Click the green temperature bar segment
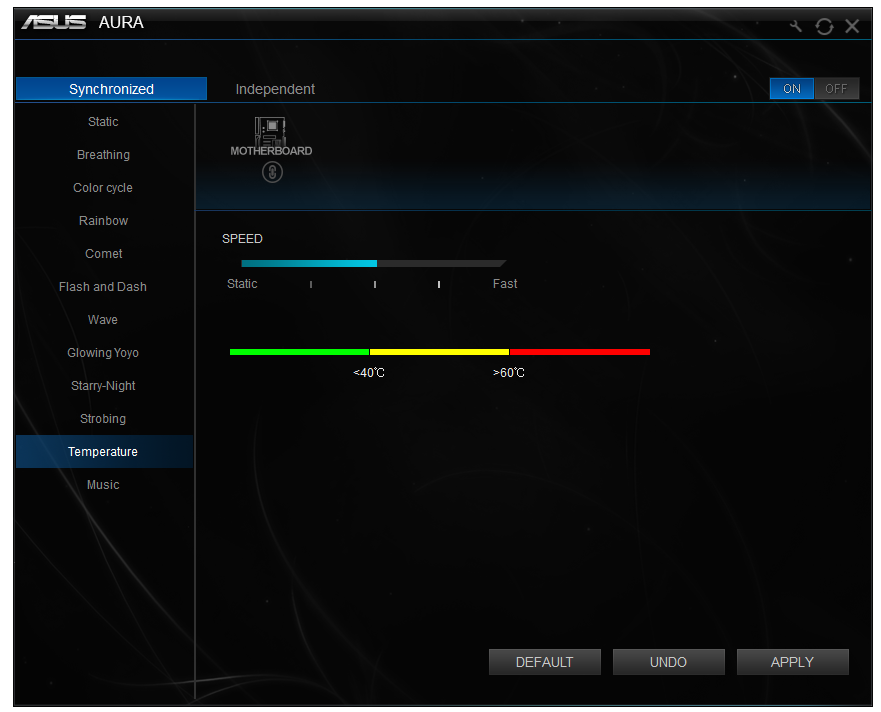 click(x=299, y=352)
